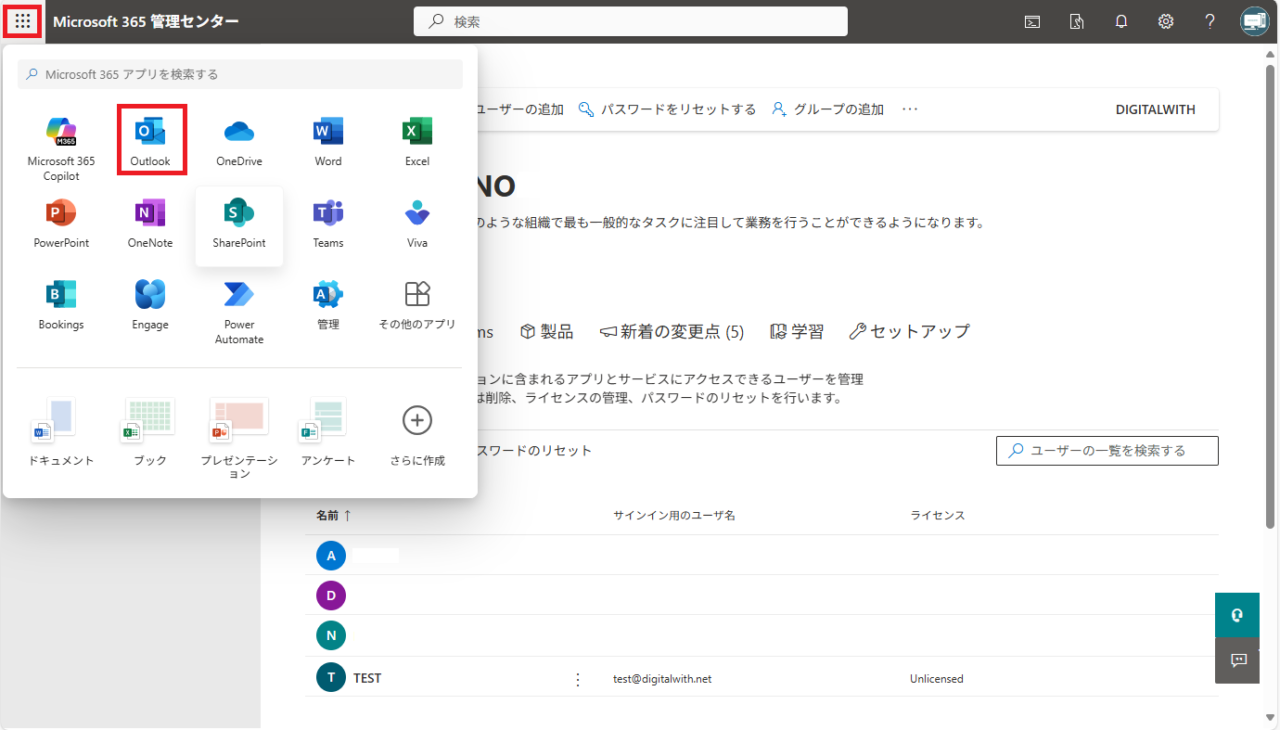1280x730 pixels.
Task: Launch PowerPoint app
Action: tap(61, 223)
